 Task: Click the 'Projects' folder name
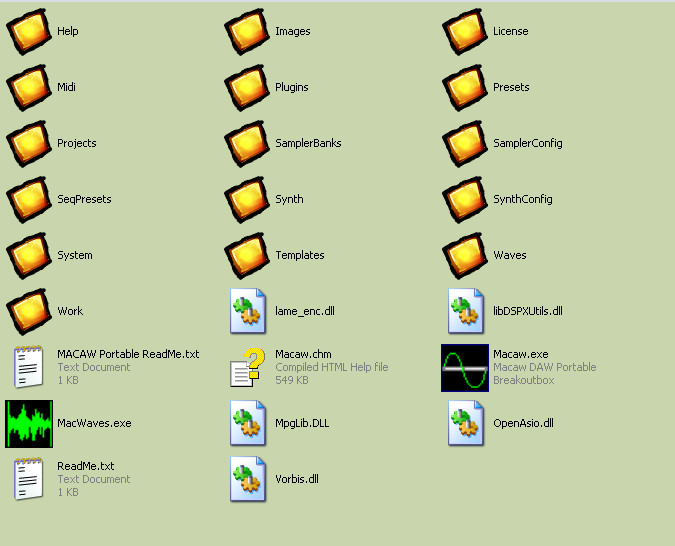pos(77,143)
